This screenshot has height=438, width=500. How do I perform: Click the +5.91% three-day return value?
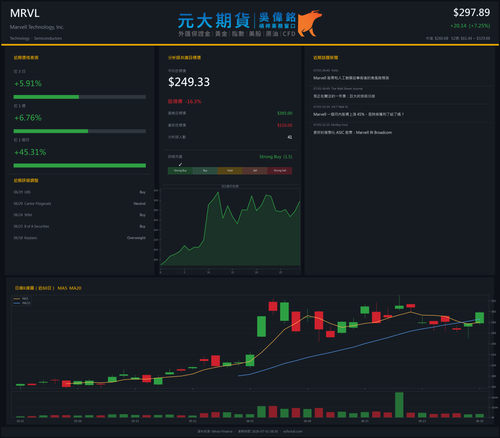pos(28,83)
